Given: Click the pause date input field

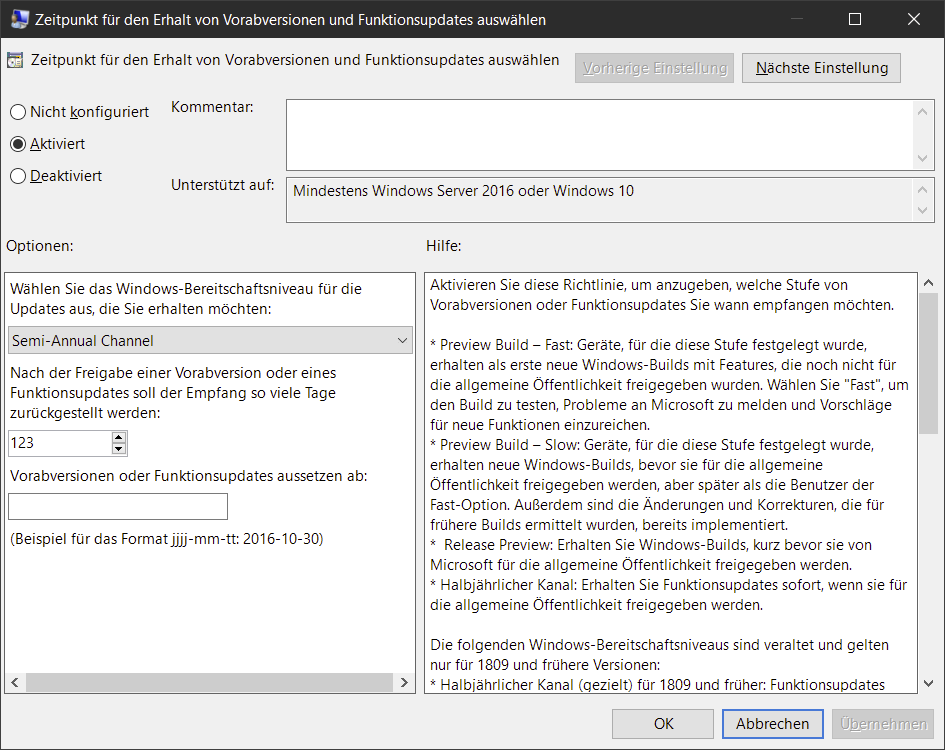Looking at the screenshot, I should [118, 506].
